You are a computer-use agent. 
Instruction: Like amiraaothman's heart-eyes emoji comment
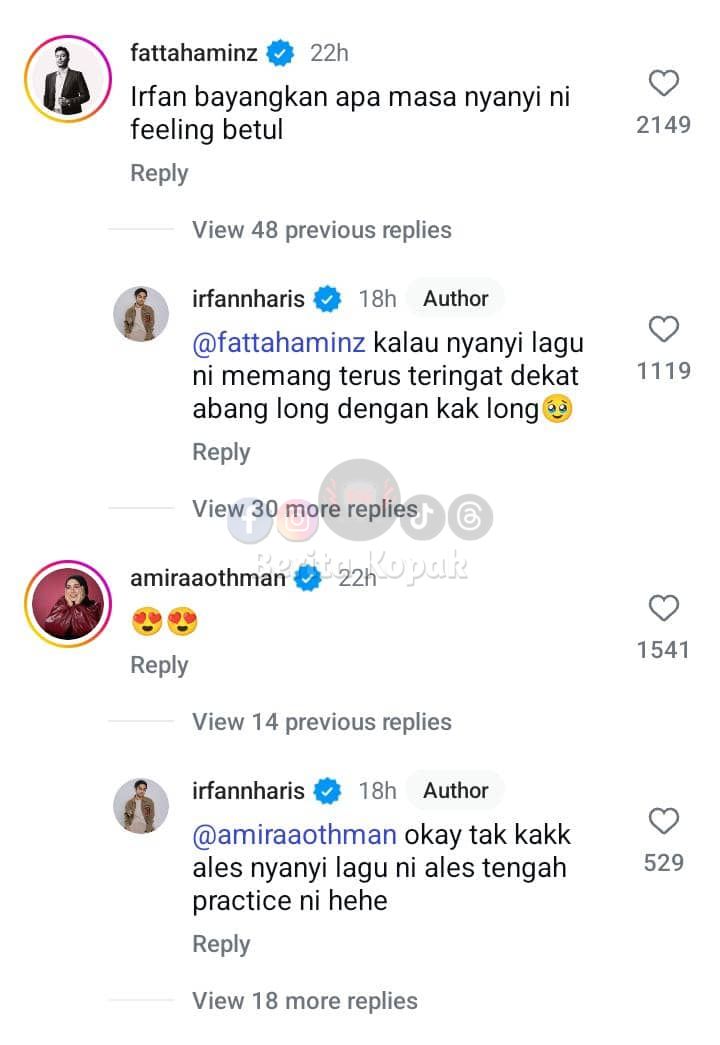pos(663,609)
